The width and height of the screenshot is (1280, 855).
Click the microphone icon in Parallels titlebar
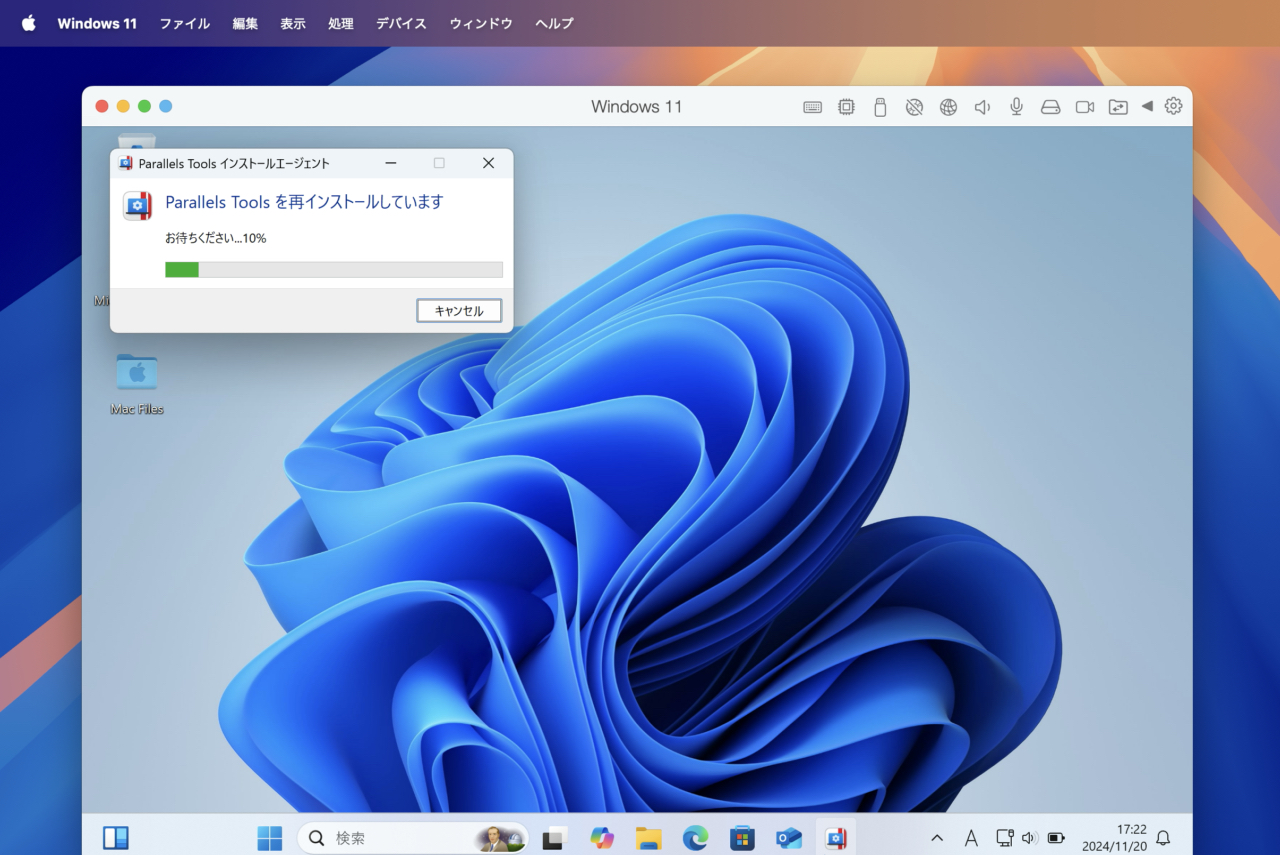1016,107
